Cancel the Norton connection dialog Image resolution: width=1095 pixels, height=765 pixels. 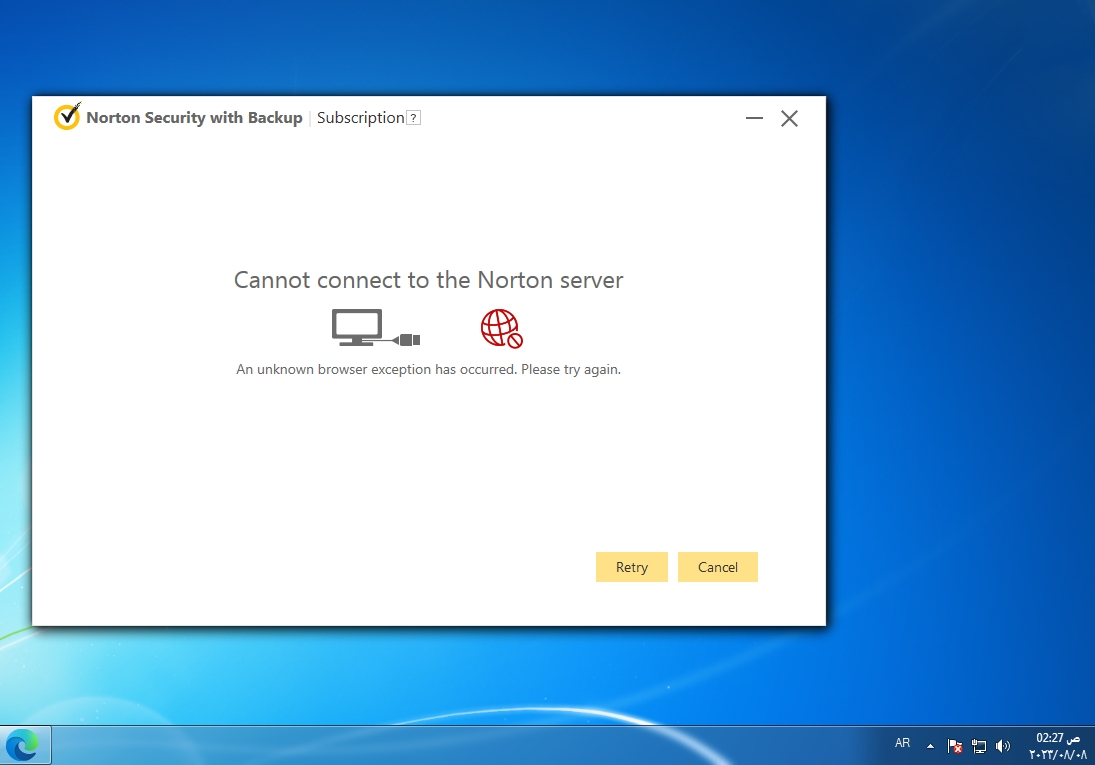click(x=717, y=567)
